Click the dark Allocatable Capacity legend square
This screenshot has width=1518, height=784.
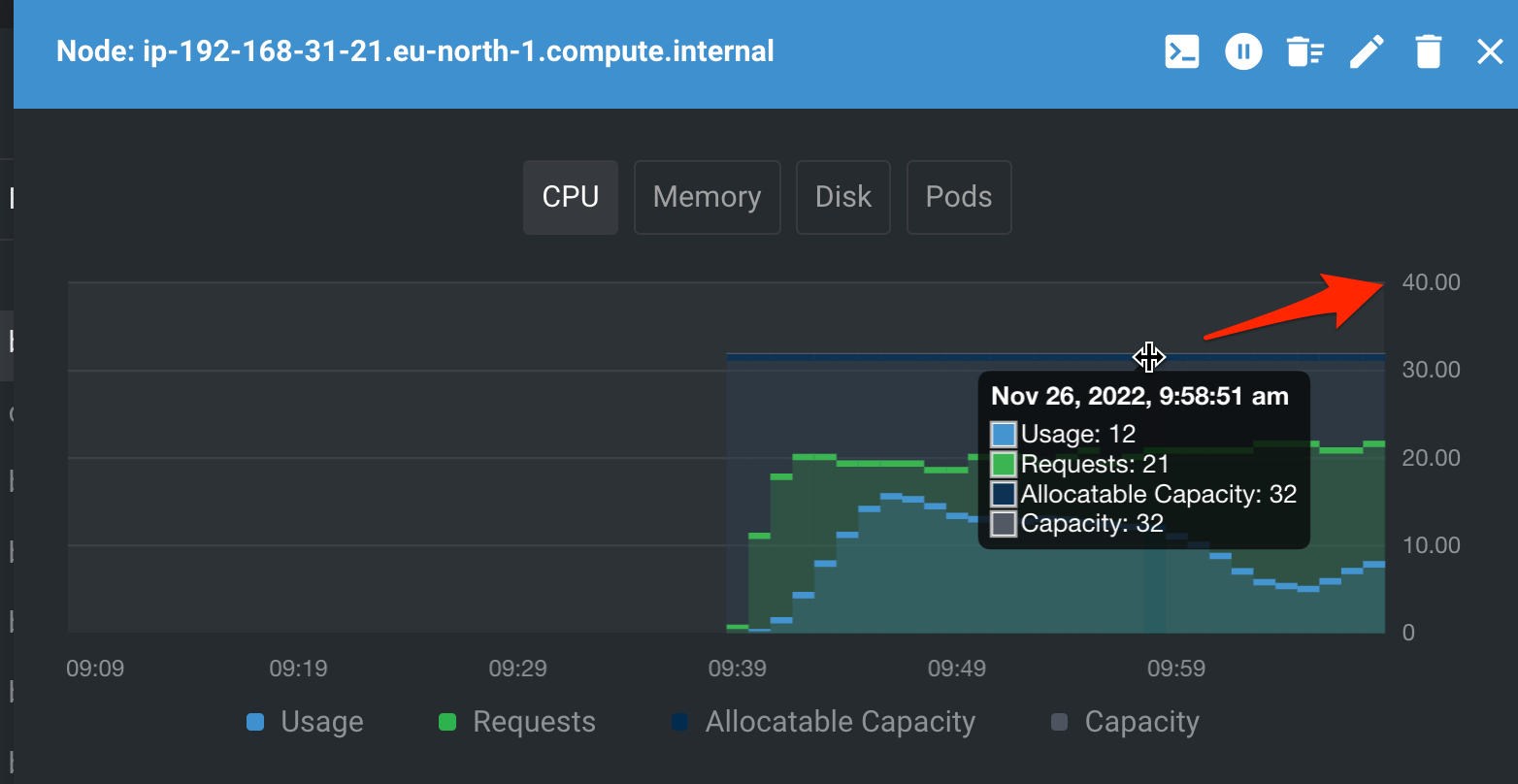click(x=679, y=721)
